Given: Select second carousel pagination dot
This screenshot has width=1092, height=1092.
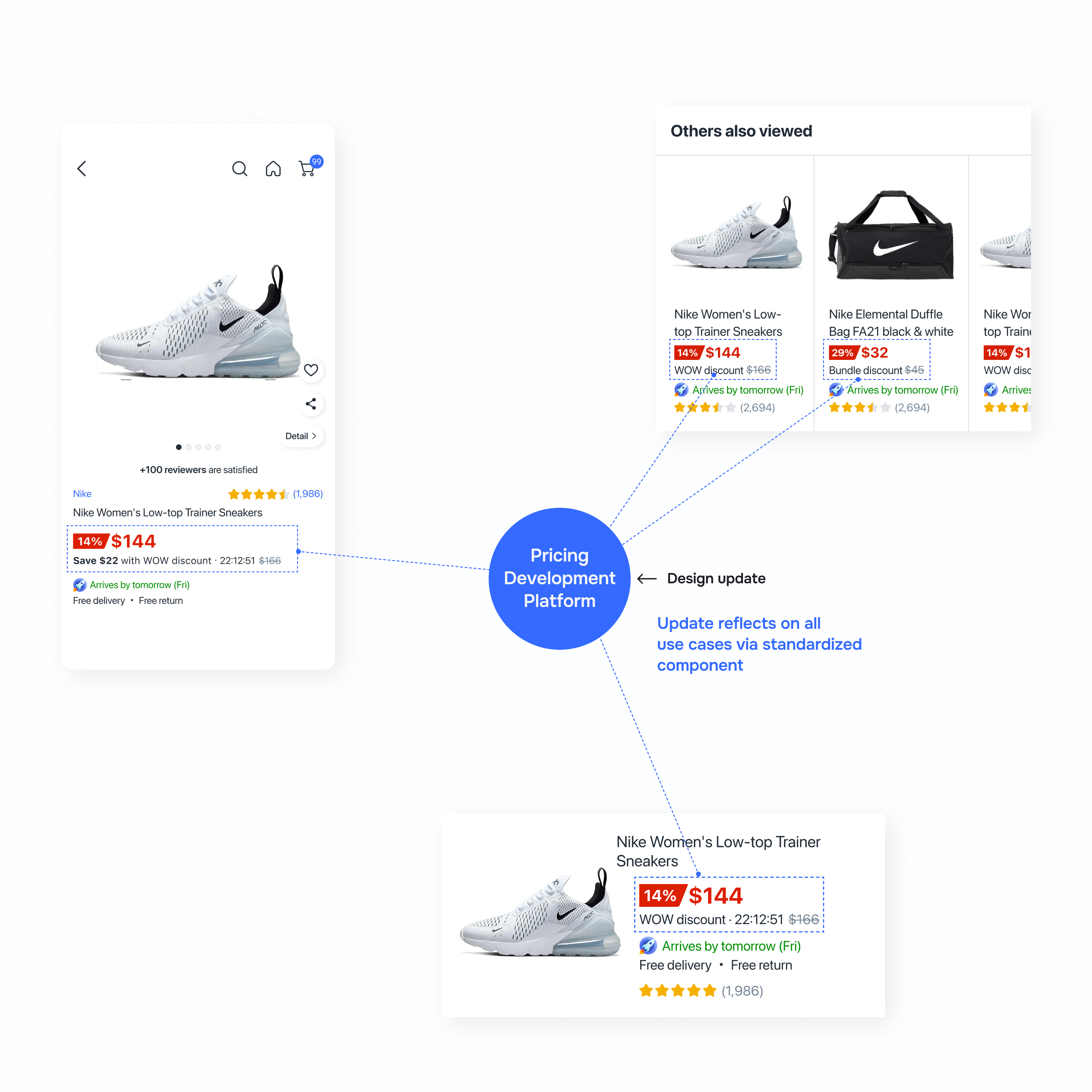Looking at the screenshot, I should [189, 447].
